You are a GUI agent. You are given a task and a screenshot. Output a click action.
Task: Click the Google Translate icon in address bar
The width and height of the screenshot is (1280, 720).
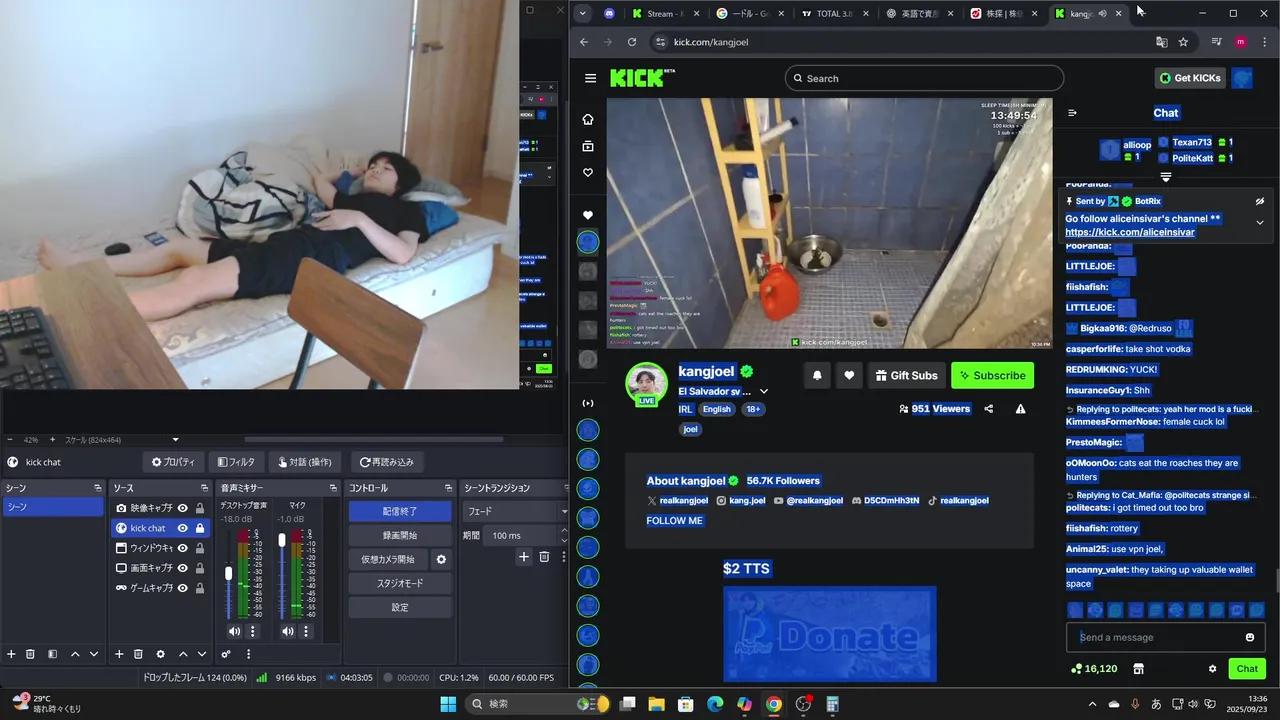(x=1161, y=42)
